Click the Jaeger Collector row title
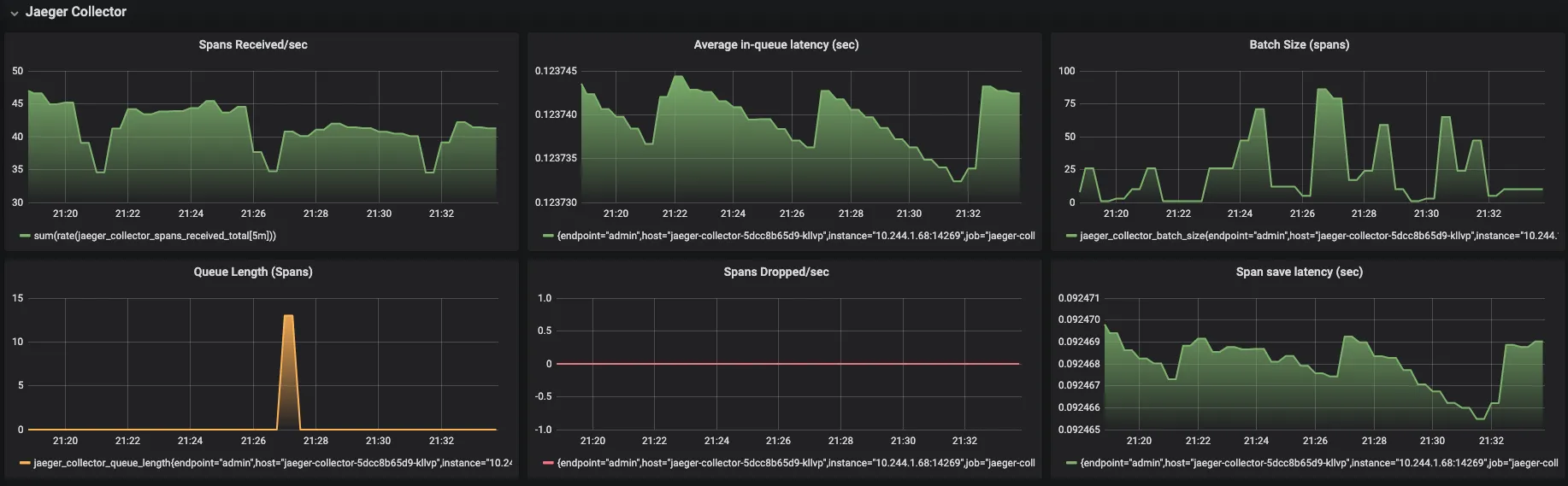This screenshot has width=1568, height=486. [x=76, y=12]
